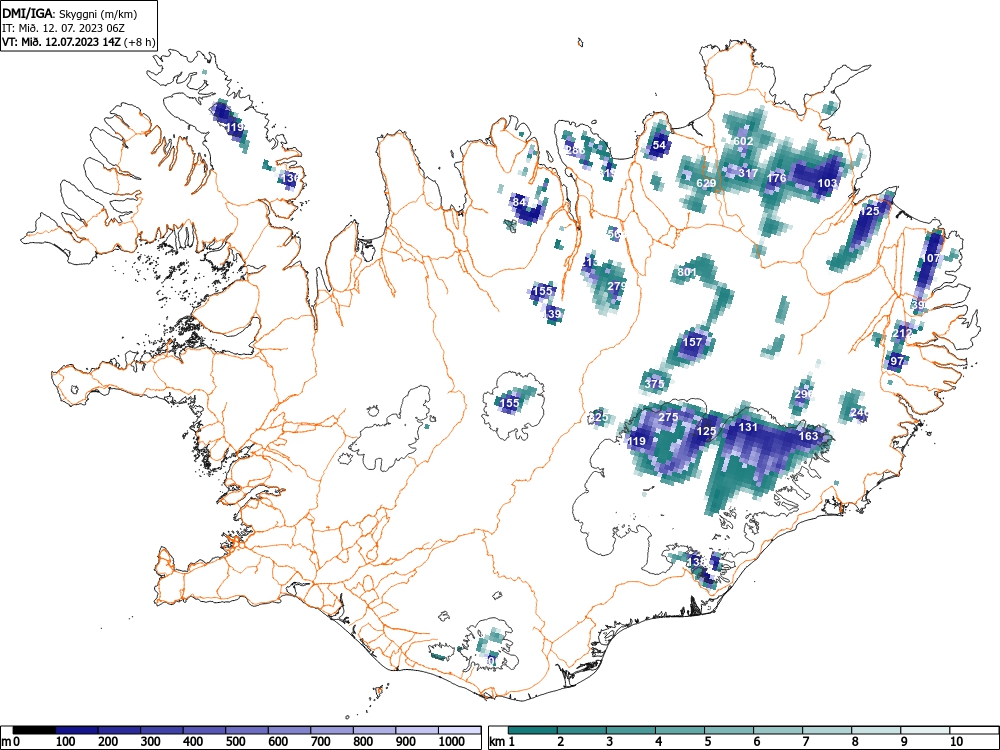Screen dimensions: 1000x750
Task: Click the "84" visibility value on the map
Action: pyautogui.click(x=519, y=202)
